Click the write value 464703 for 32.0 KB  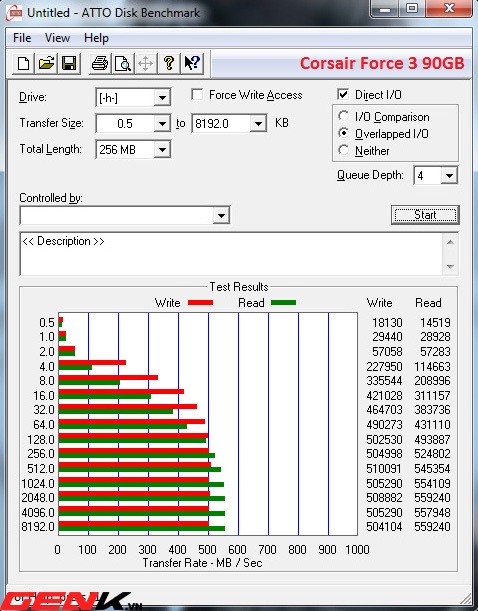click(384, 410)
